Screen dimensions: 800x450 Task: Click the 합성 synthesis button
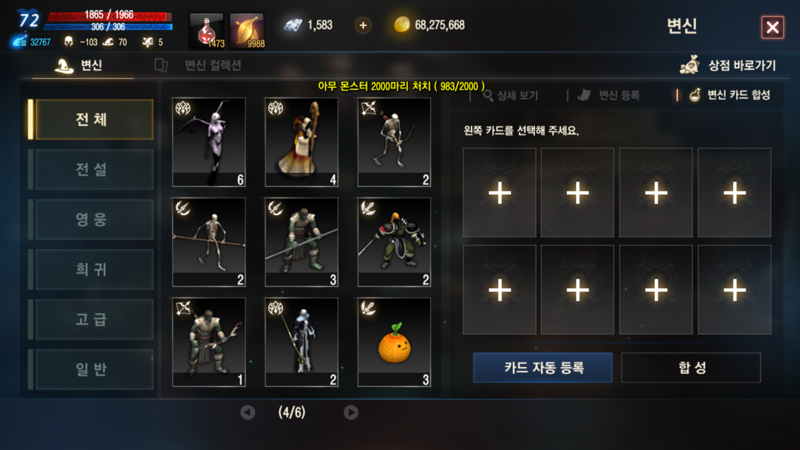pos(691,367)
